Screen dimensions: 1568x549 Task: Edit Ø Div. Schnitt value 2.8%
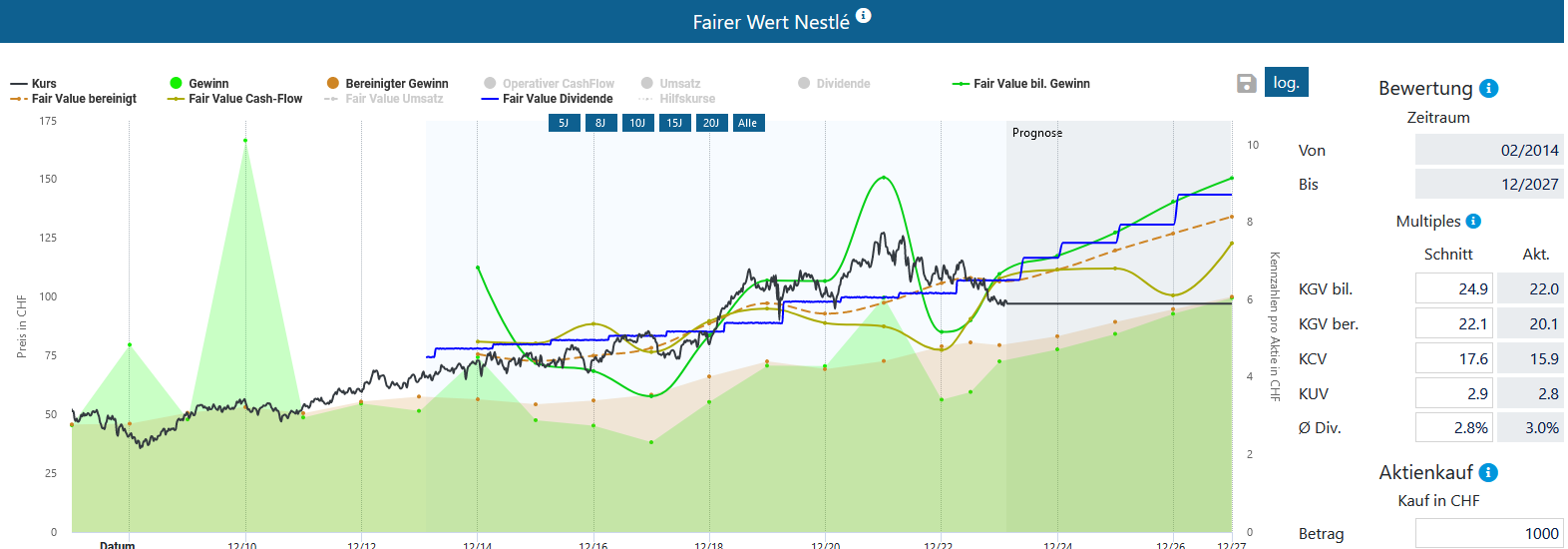click(1454, 427)
